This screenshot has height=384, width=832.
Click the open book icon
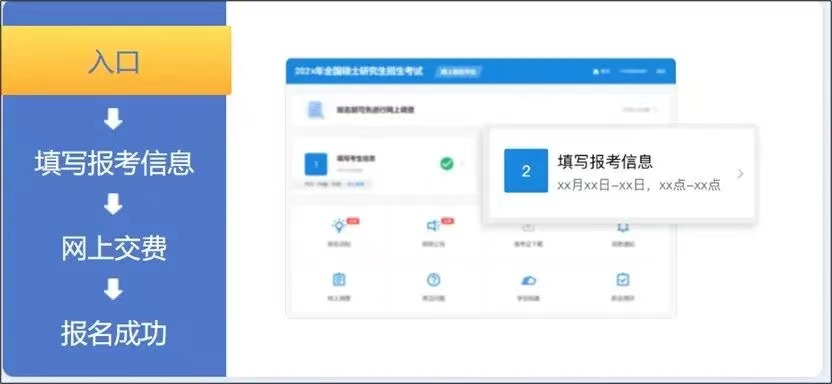(x=622, y=228)
